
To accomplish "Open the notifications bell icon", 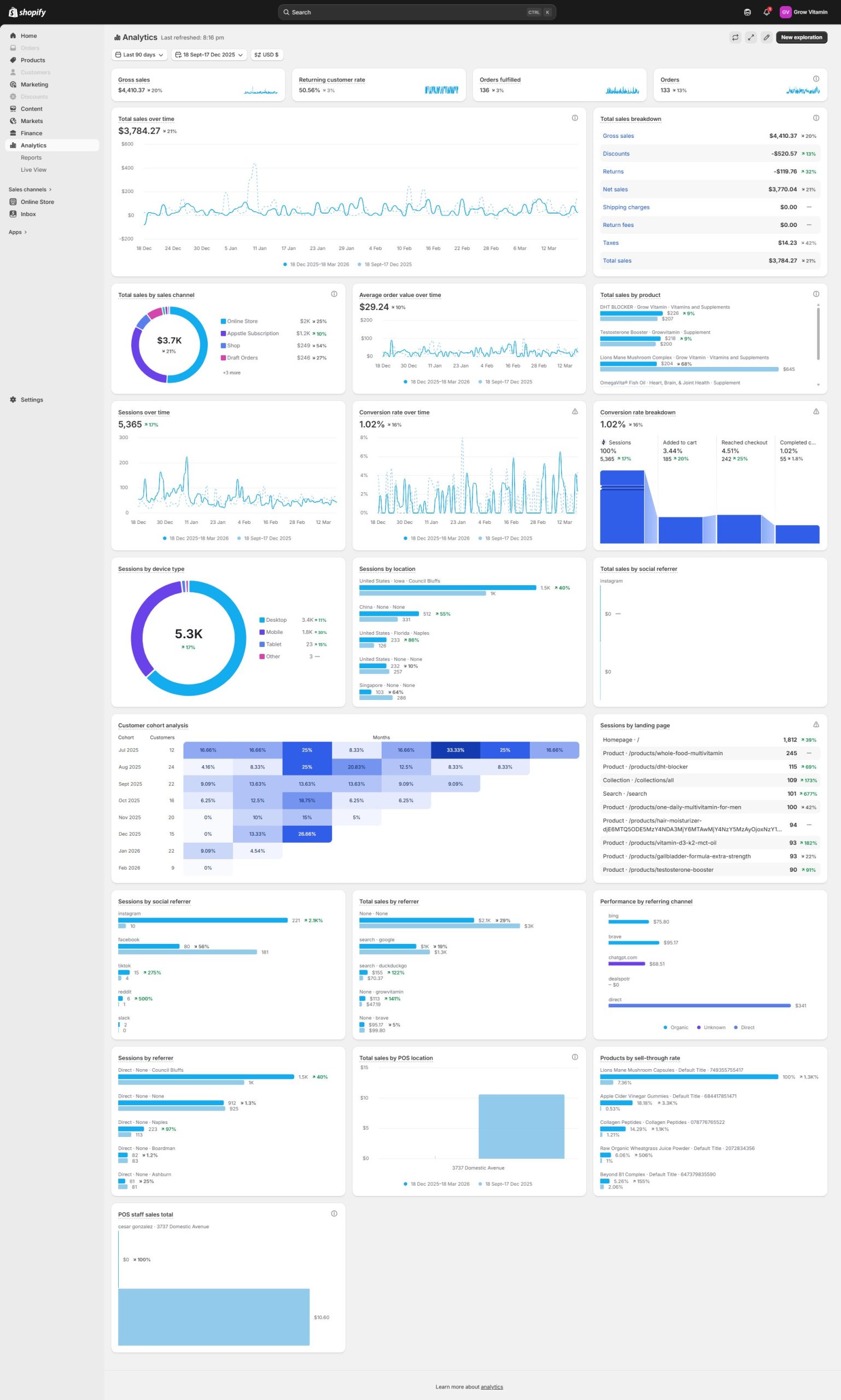I will click(766, 12).
